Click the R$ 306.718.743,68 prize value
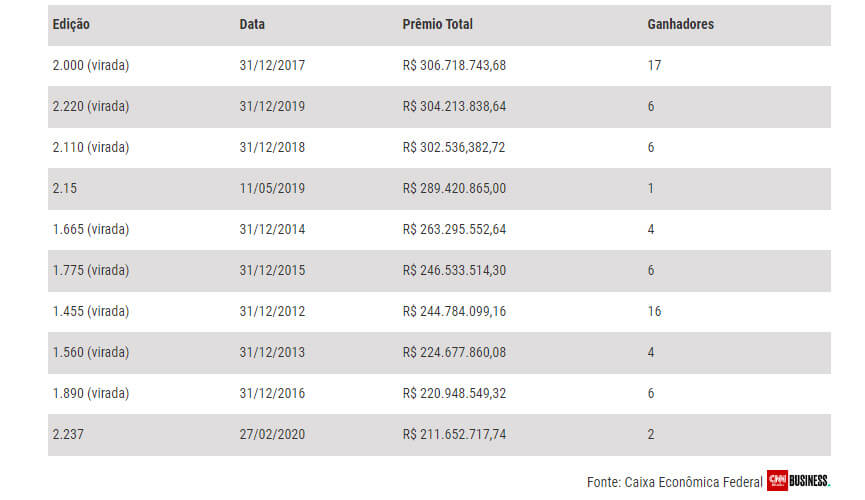865x500 pixels. (454, 65)
